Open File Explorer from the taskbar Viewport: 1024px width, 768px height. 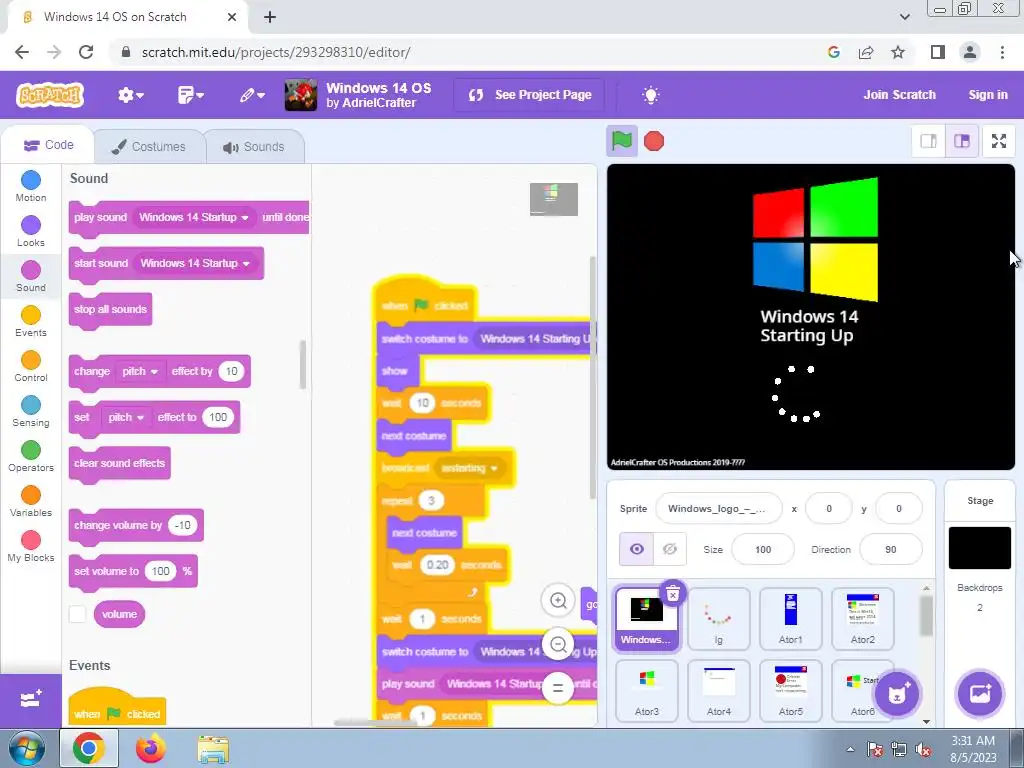point(213,749)
